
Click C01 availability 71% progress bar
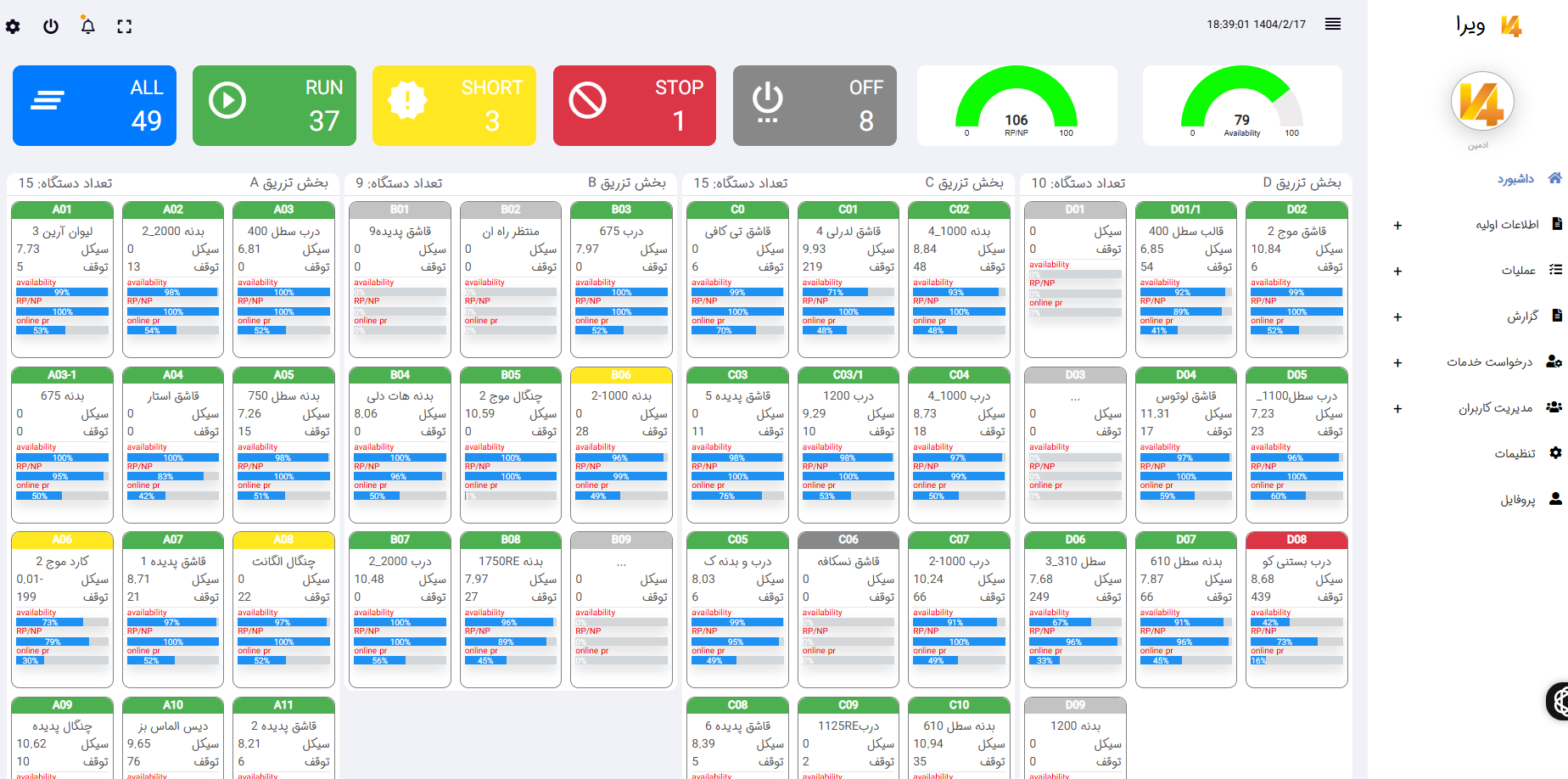848,292
